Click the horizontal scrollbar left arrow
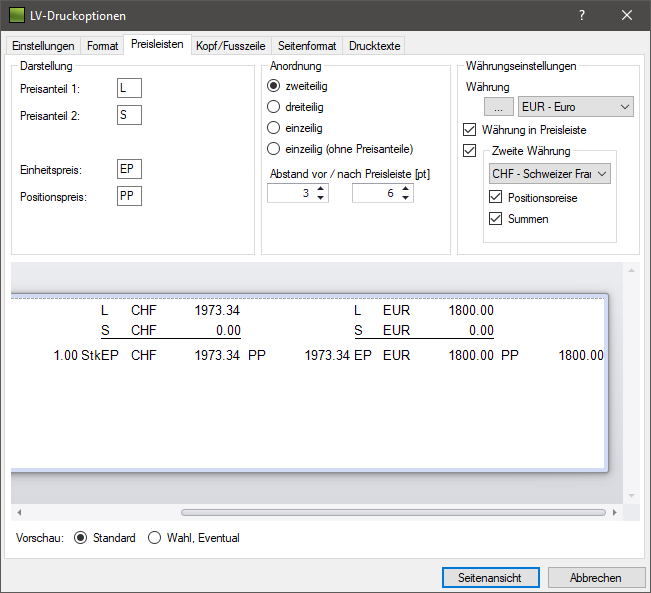This screenshot has width=651, height=593. 19,512
